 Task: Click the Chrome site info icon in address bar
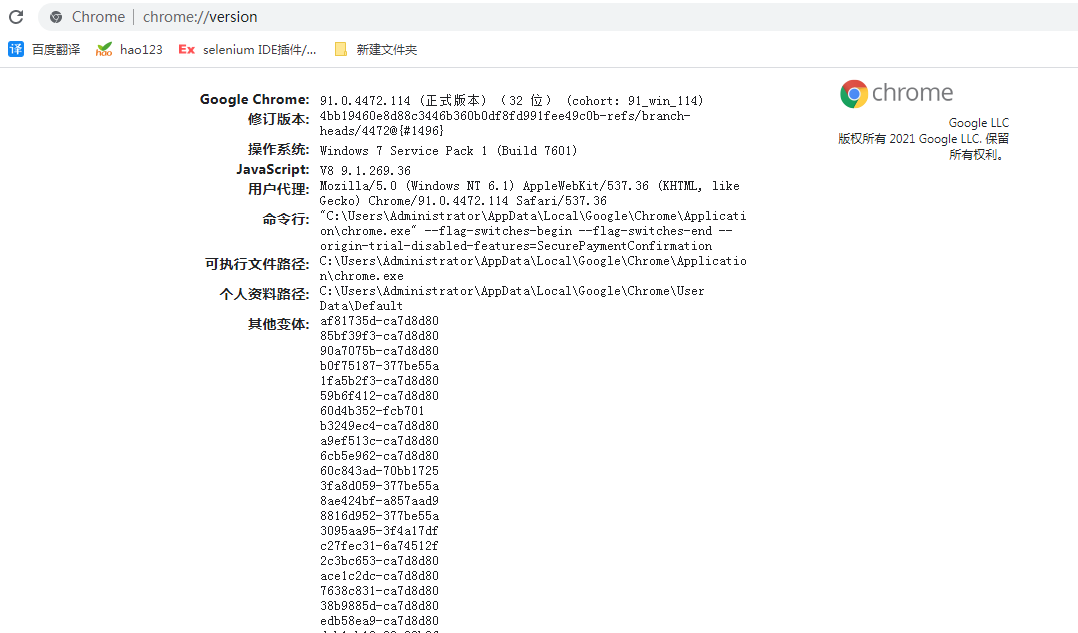[x=56, y=17]
